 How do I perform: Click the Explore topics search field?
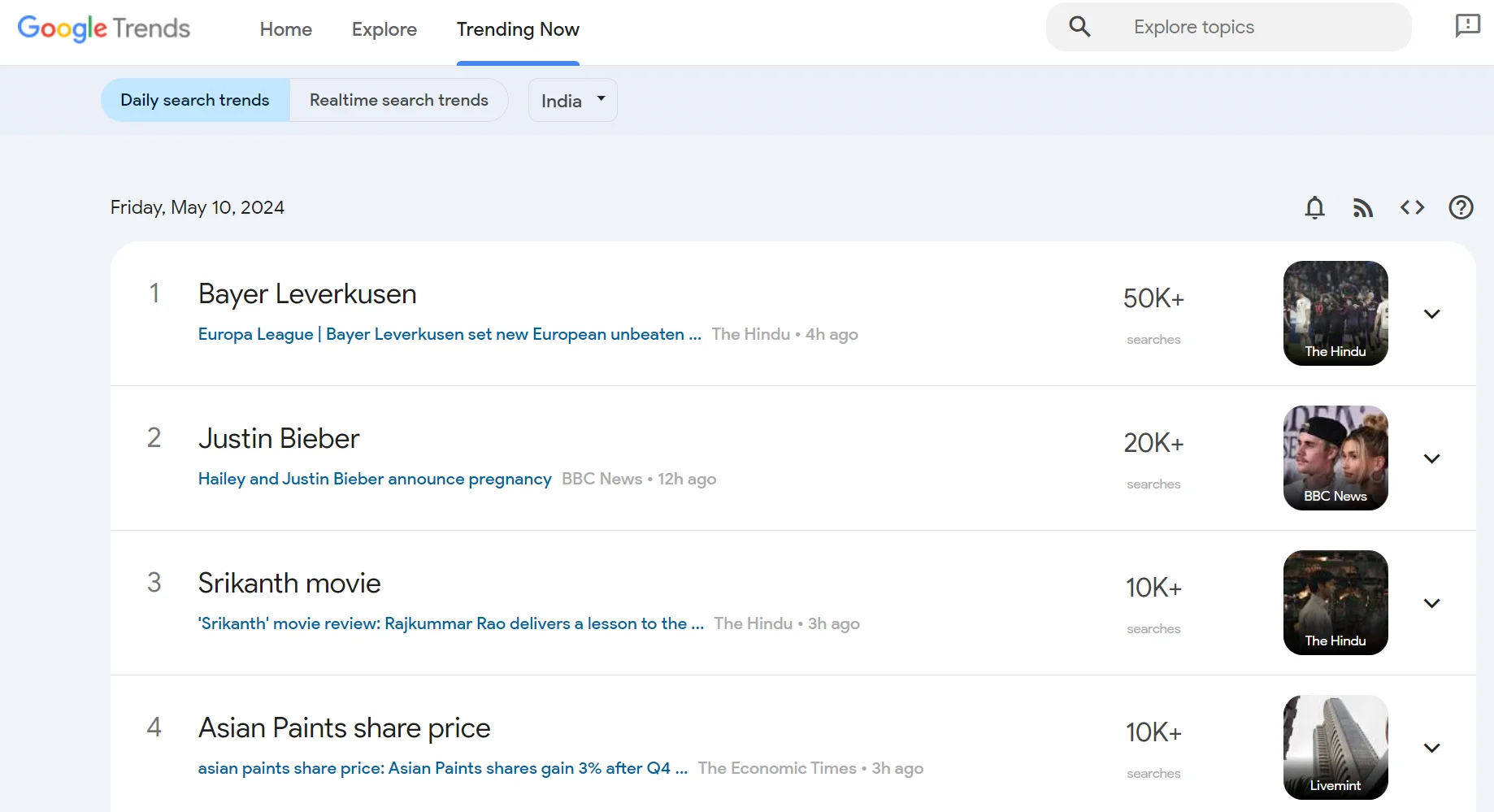[1229, 27]
